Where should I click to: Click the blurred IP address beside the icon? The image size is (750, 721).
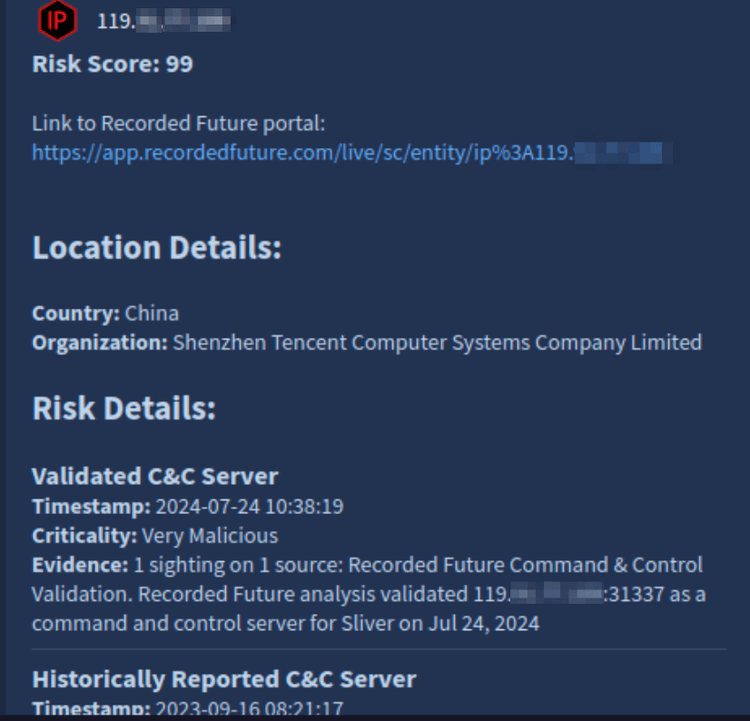click(x=164, y=20)
